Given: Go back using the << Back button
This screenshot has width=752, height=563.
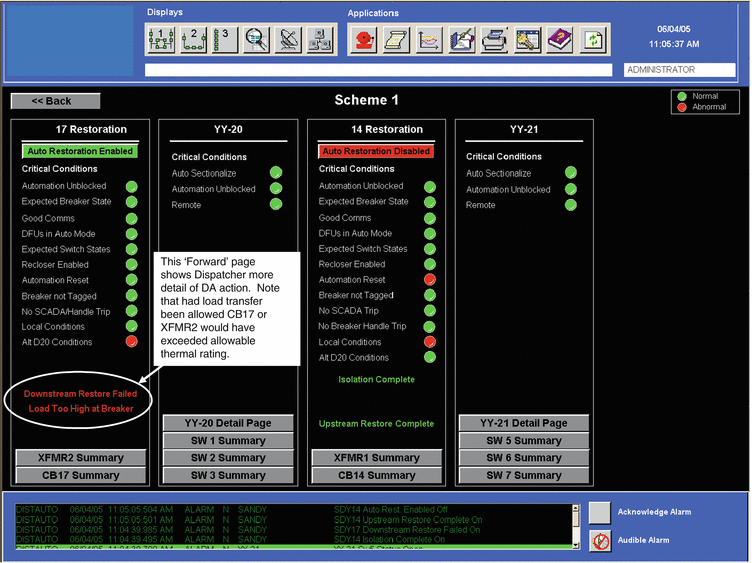Looking at the screenshot, I should (x=55, y=101).
